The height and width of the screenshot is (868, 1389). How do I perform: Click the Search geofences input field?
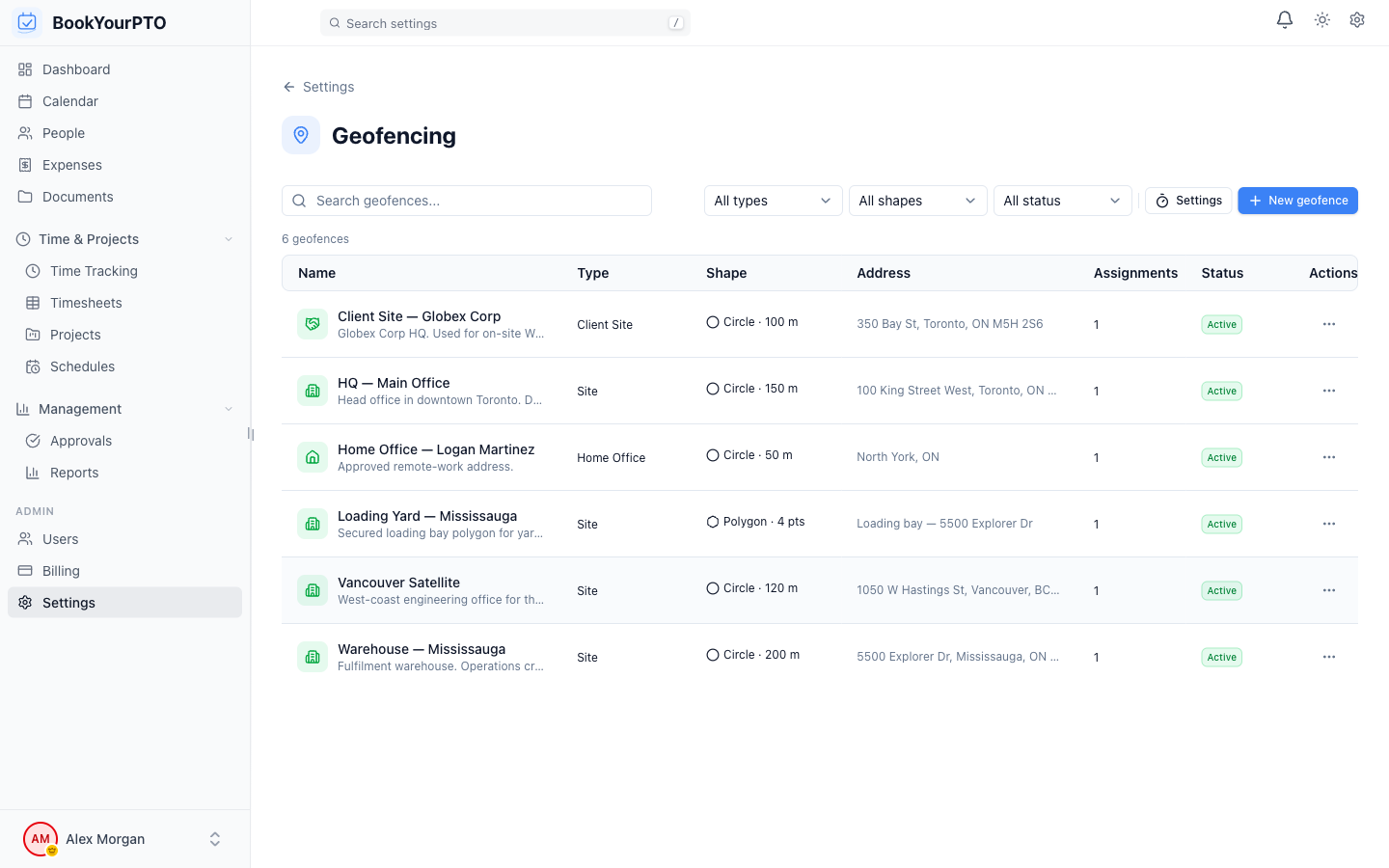pos(467,200)
